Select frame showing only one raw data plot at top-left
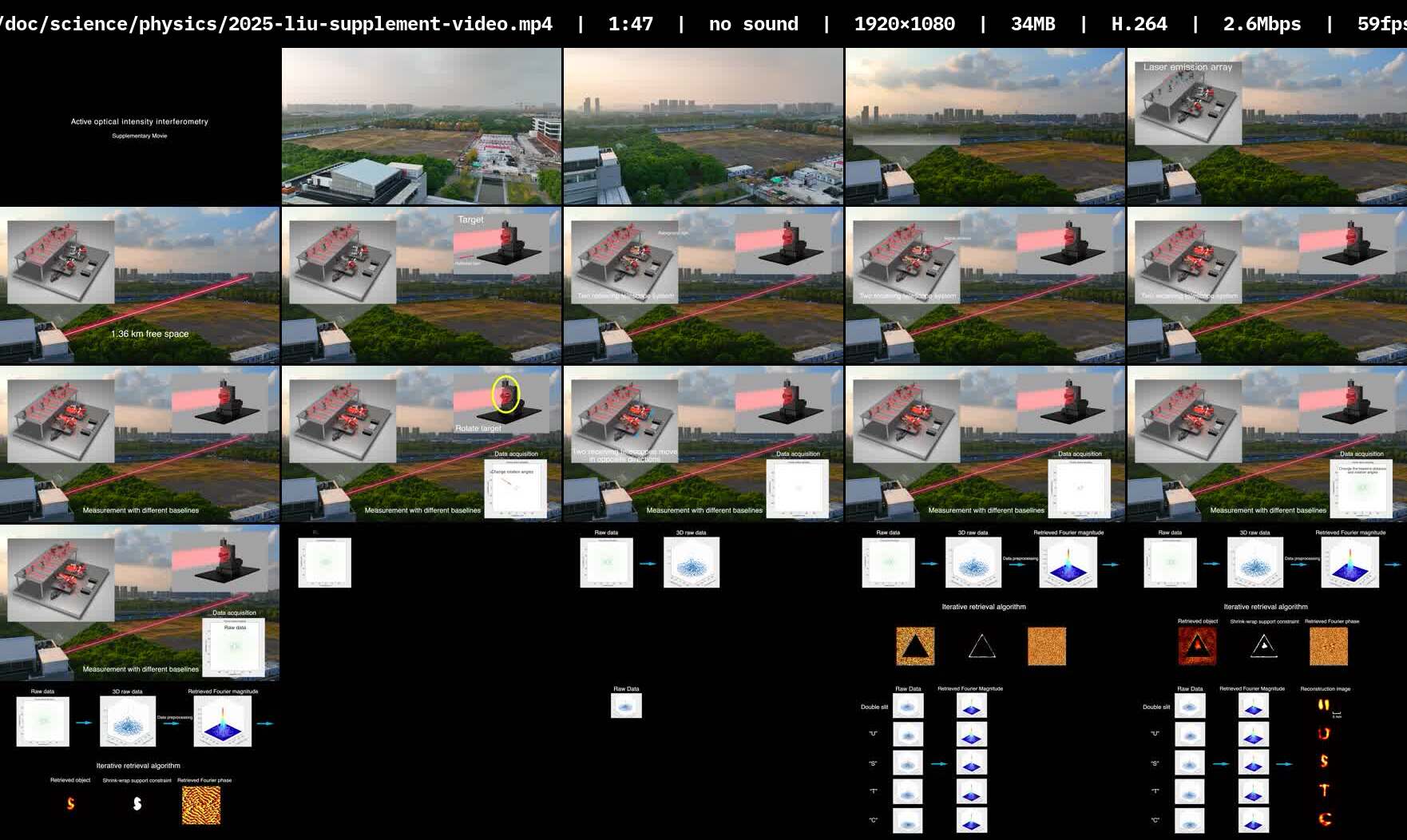Viewport: 1407px width, 840px height. (x=422, y=602)
